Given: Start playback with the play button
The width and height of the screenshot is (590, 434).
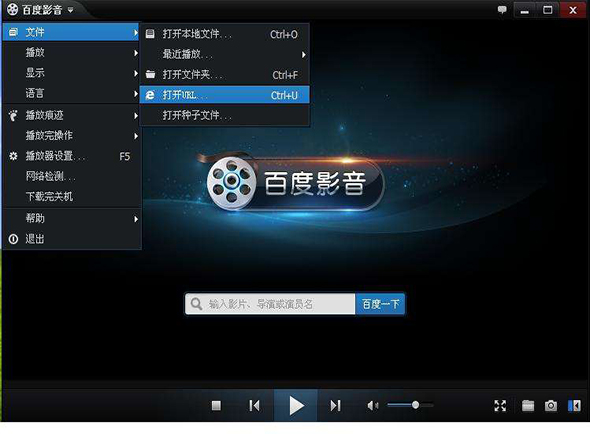Looking at the screenshot, I should 296,405.
